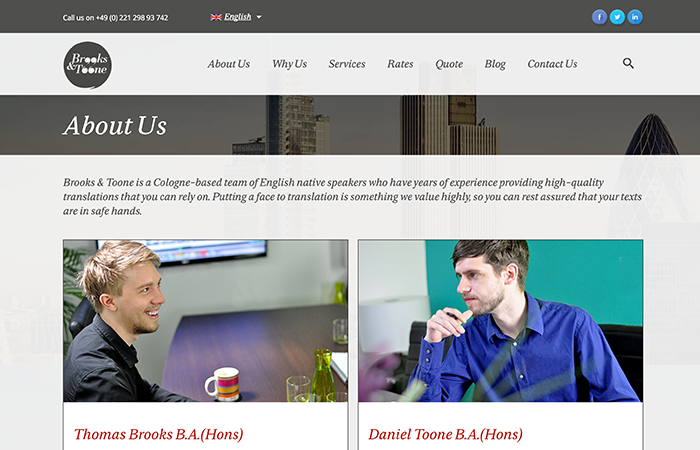
Task: Click the search magnifier icon
Action: pos(628,63)
